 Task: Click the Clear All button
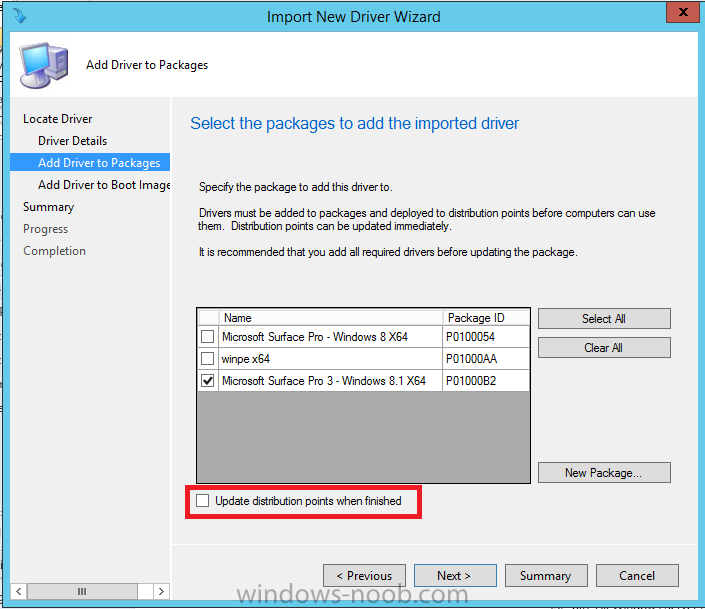click(x=604, y=348)
